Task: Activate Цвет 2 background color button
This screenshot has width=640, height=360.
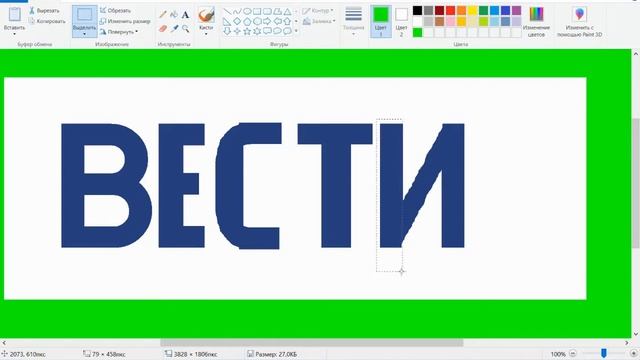Action: coord(401,22)
